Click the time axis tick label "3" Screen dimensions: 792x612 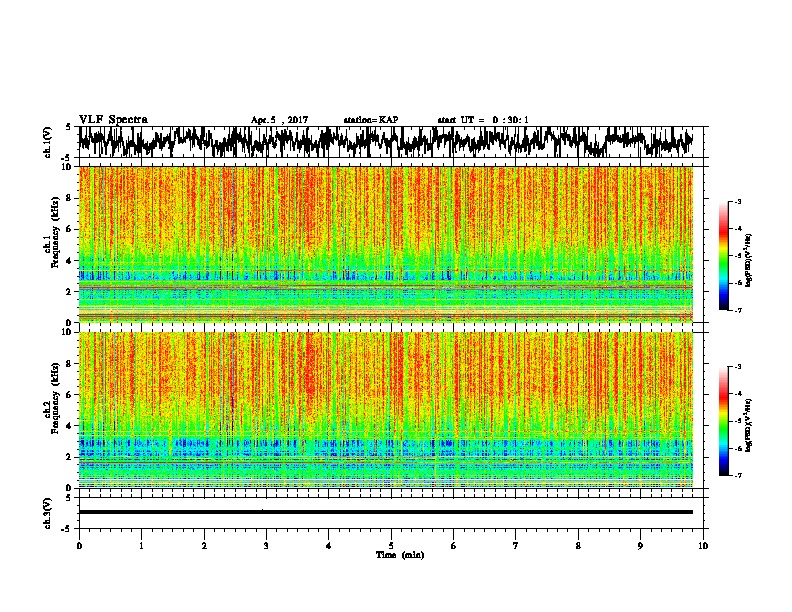tap(266, 546)
